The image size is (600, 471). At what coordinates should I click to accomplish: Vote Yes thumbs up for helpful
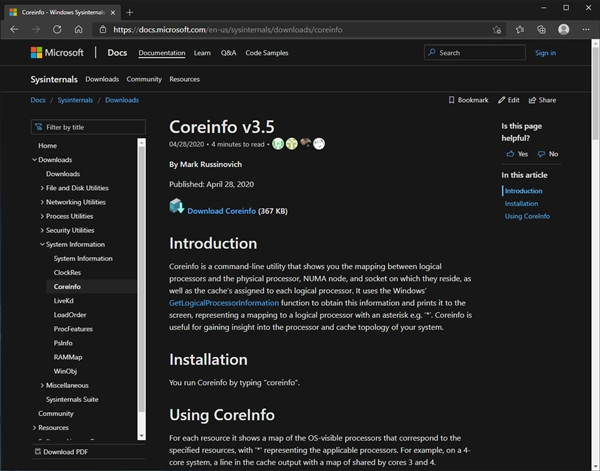click(517, 154)
